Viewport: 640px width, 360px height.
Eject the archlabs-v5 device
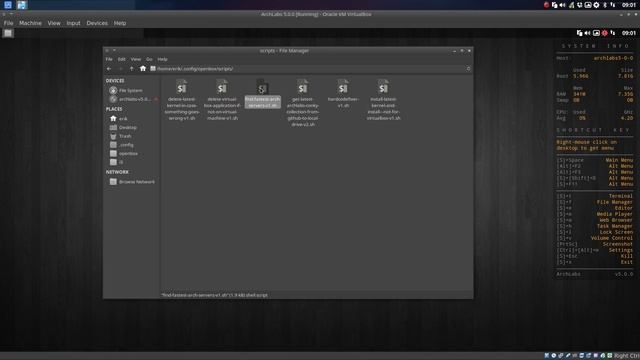[x=156, y=99]
